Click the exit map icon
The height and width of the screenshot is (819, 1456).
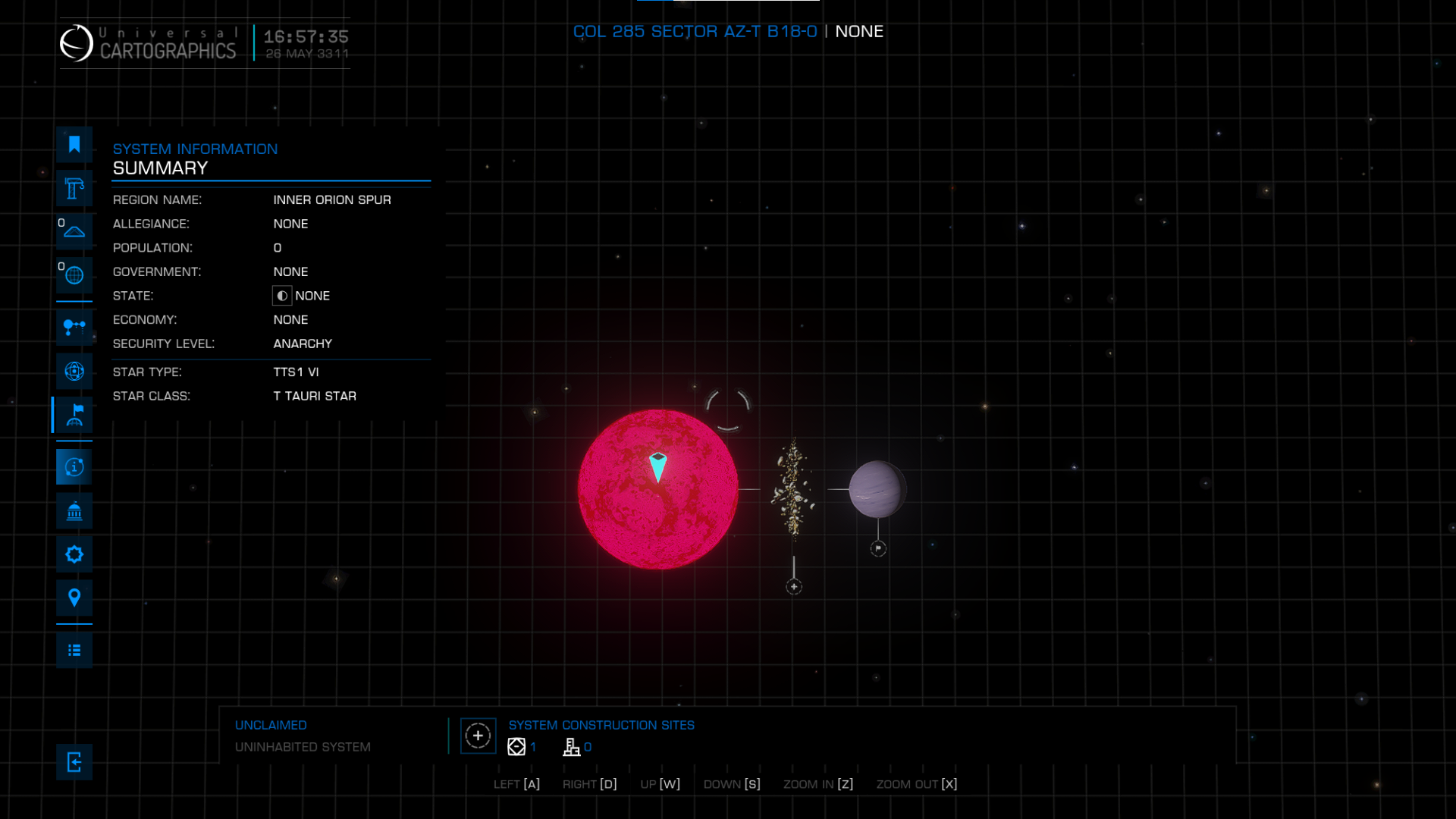coord(74,762)
